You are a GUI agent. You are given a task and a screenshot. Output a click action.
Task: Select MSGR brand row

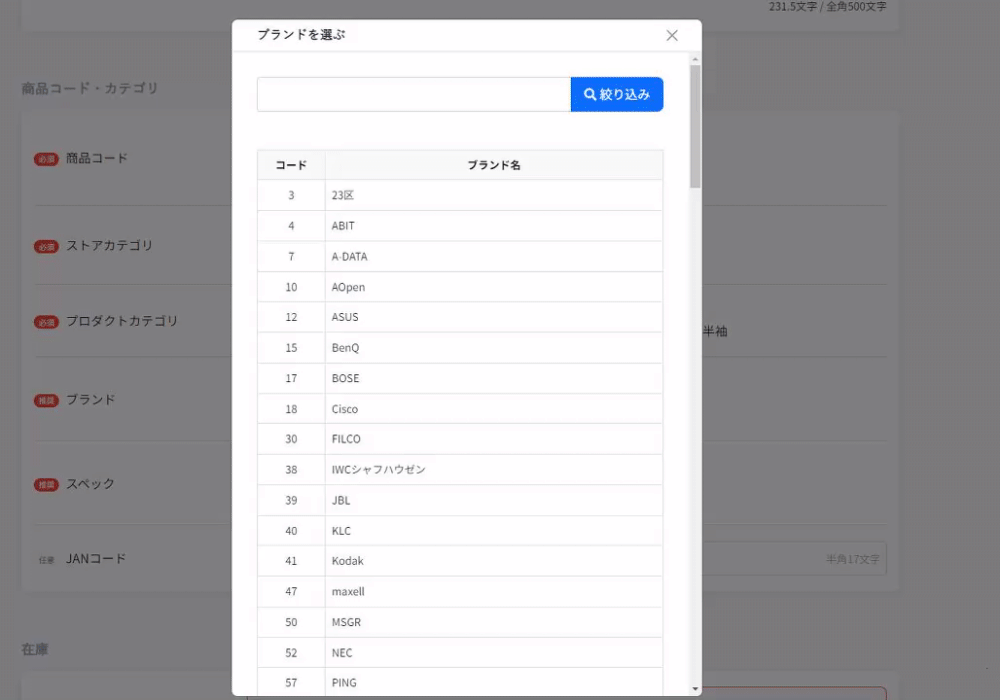pyautogui.click(x=460, y=622)
